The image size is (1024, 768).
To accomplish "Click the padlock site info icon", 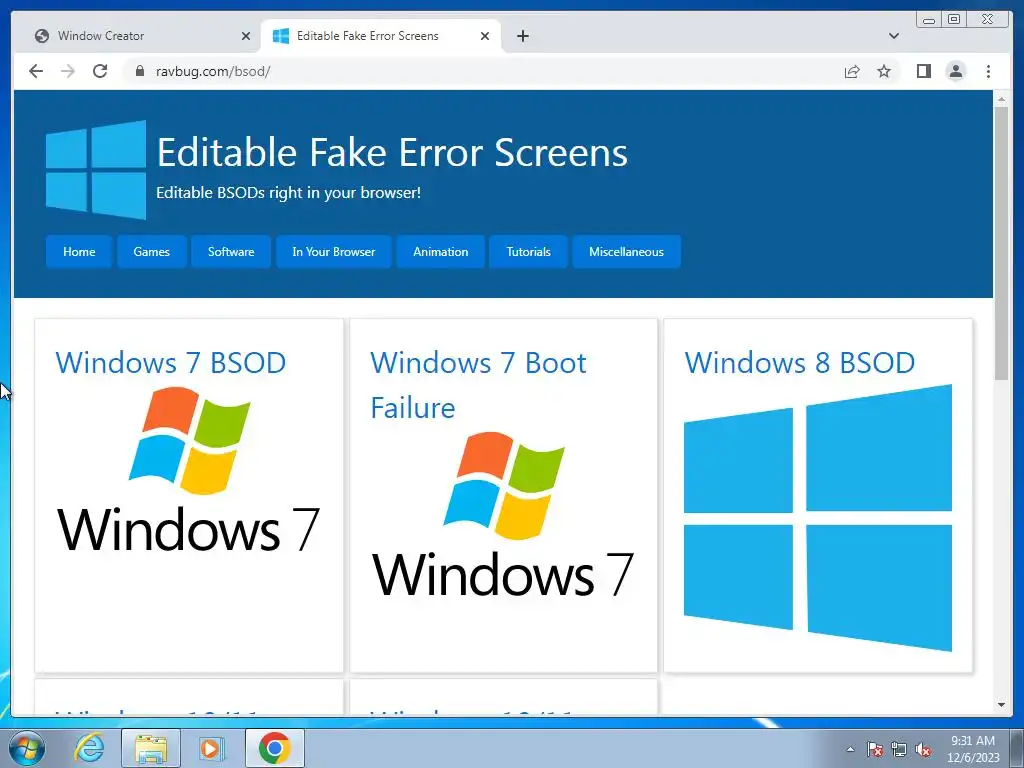I will [139, 71].
